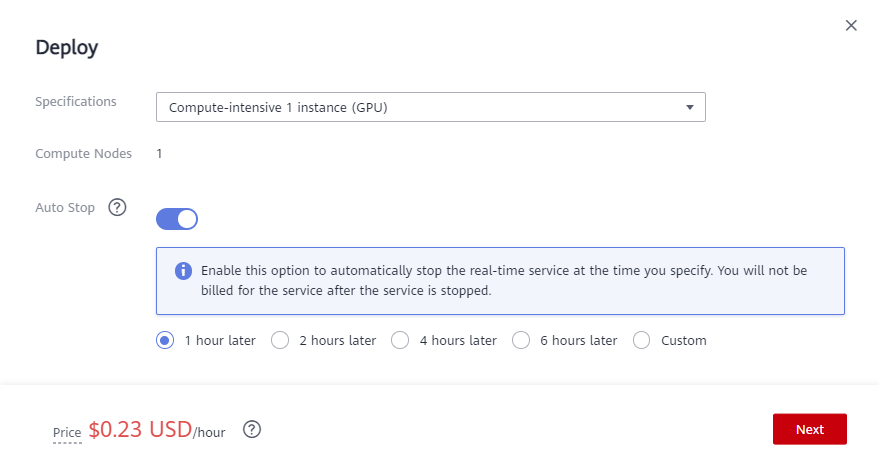Click the blue info icon in the notice

(183, 271)
